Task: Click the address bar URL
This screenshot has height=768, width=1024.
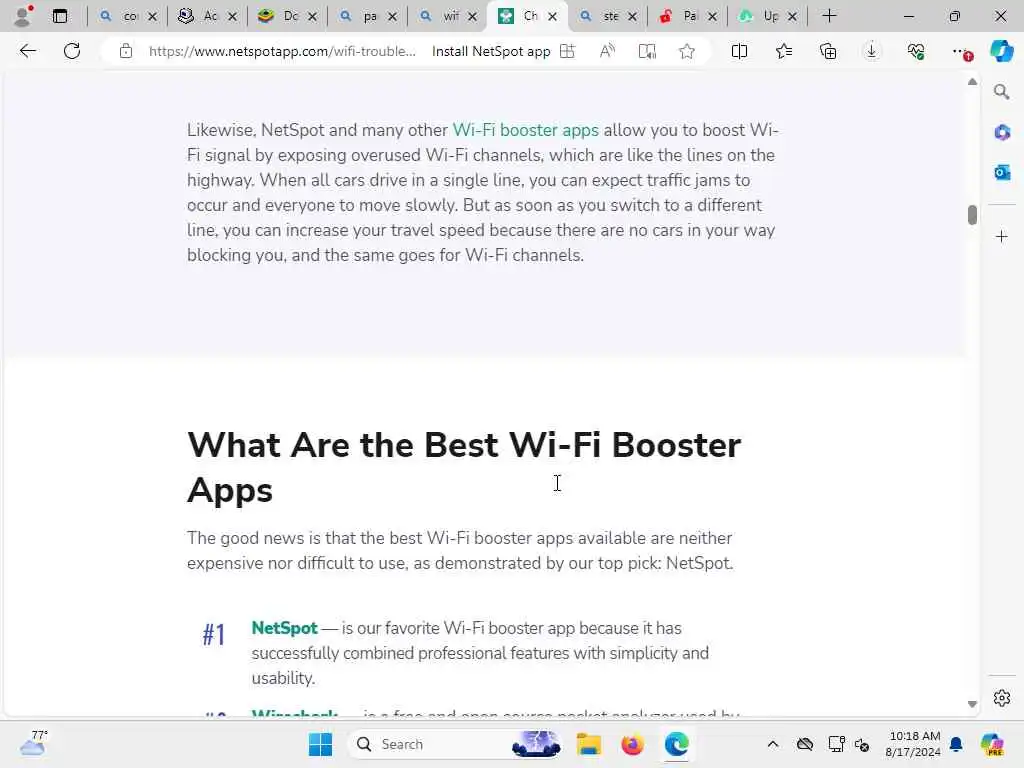Action: click(x=282, y=51)
